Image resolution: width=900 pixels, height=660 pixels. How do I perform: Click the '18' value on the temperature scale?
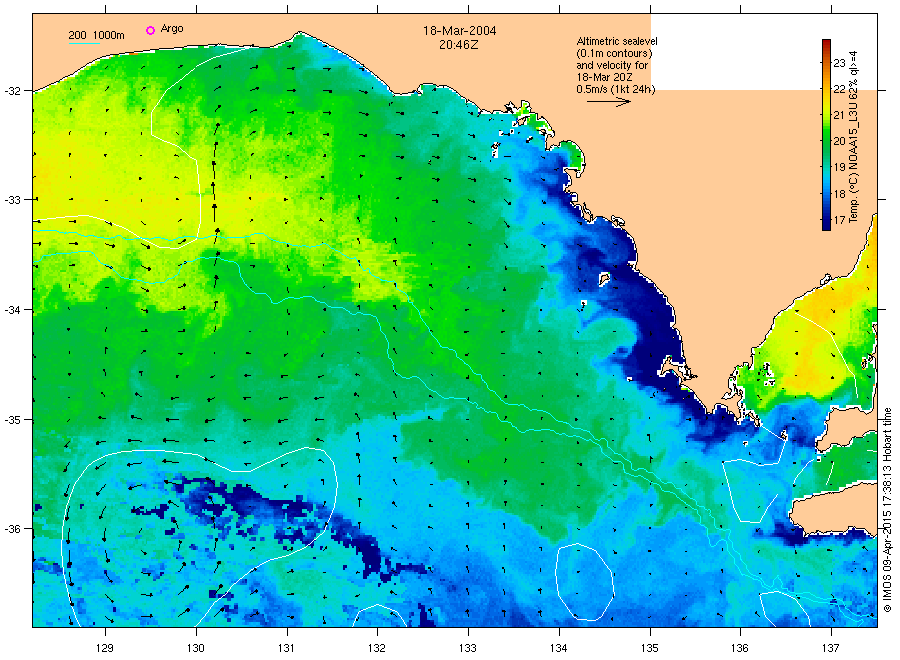pyautogui.click(x=839, y=193)
